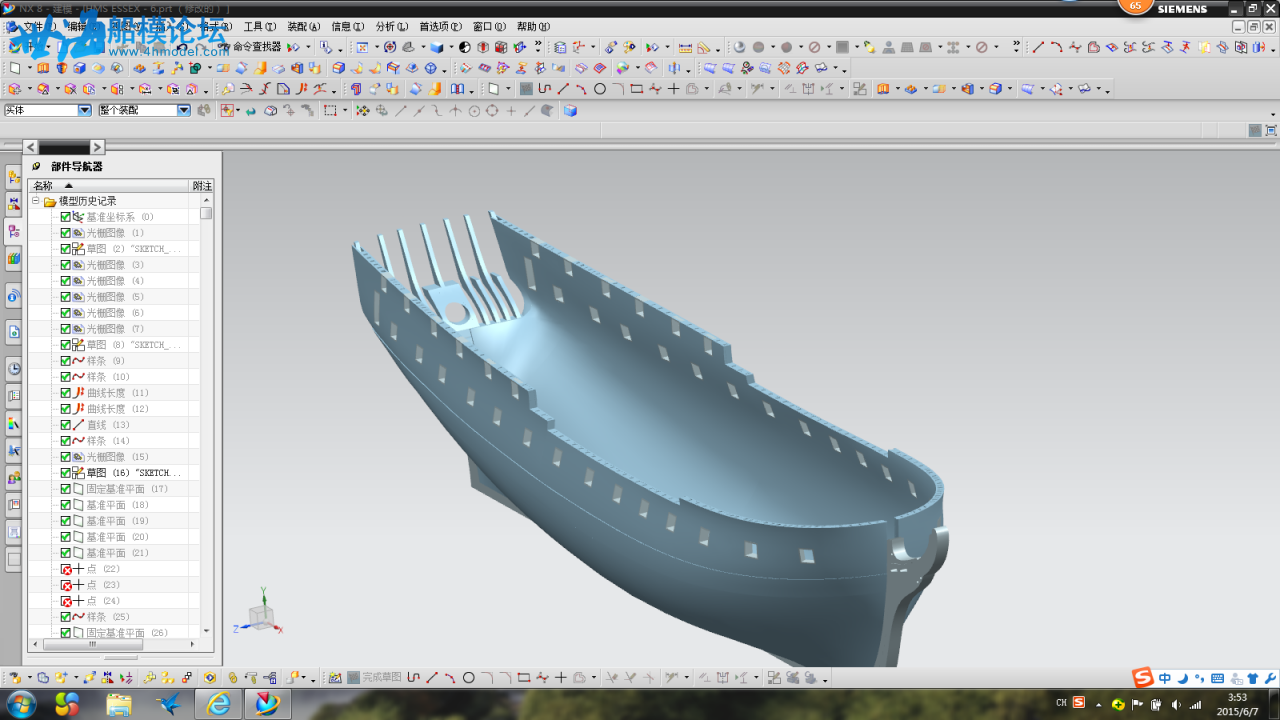Screen dimensions: 1280x720
Task: Toggle checkbox for 基准坐标系 (0)
Action: pos(65,217)
